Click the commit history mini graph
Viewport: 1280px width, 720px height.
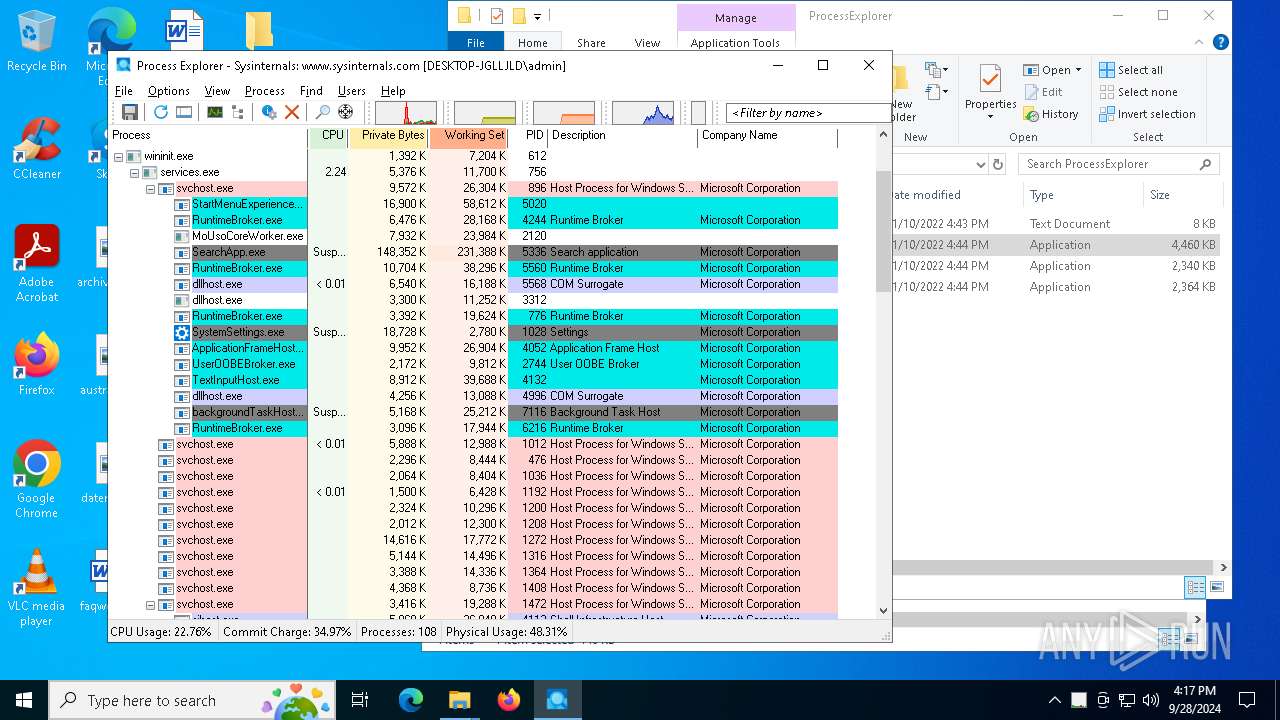pyautogui.click(x=485, y=113)
